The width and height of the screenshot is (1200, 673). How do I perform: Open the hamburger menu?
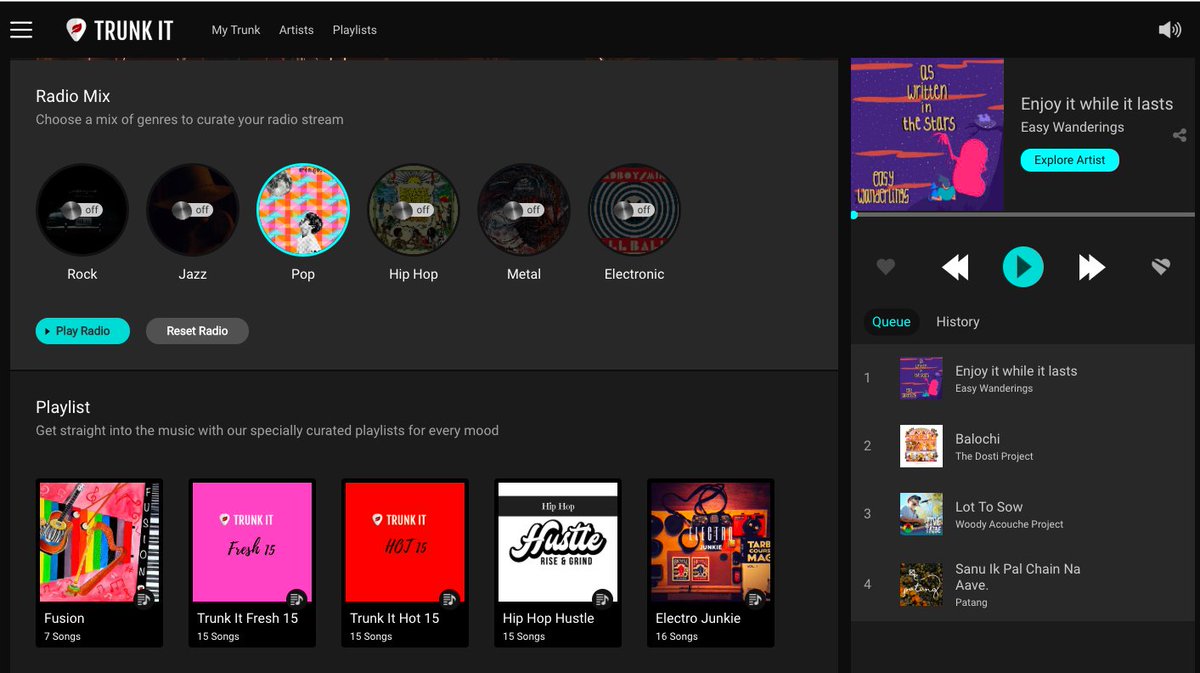click(21, 30)
